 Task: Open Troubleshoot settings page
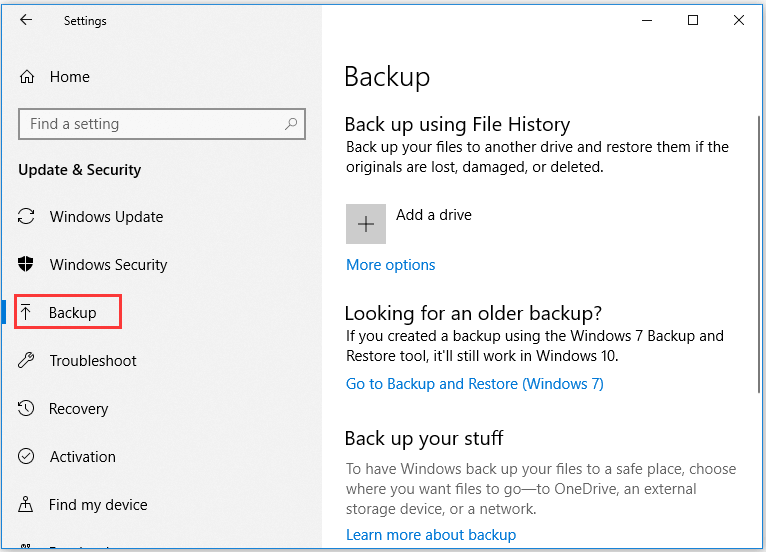tap(93, 361)
